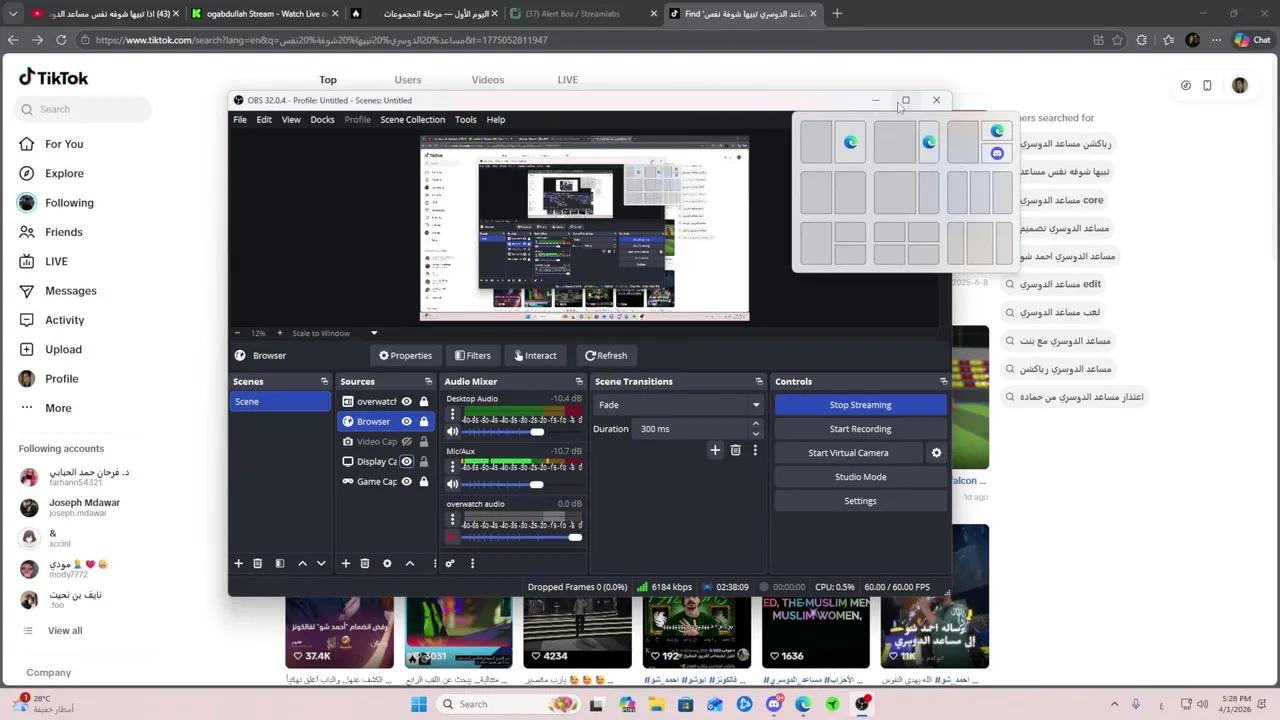Open Scale to Window dropdown arrow
The image size is (1280, 720).
tap(374, 333)
